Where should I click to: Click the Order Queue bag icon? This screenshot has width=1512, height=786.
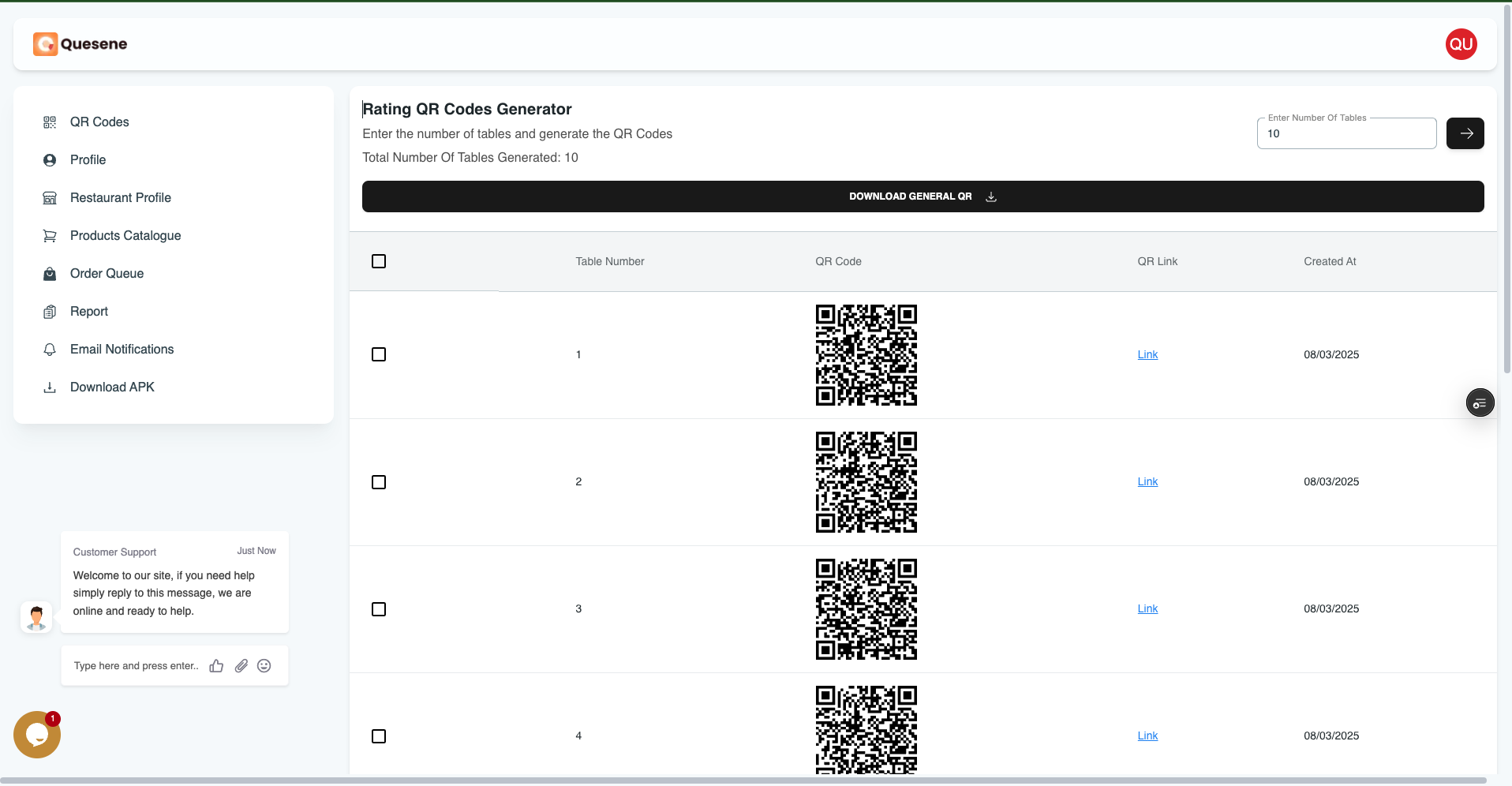pos(50,274)
